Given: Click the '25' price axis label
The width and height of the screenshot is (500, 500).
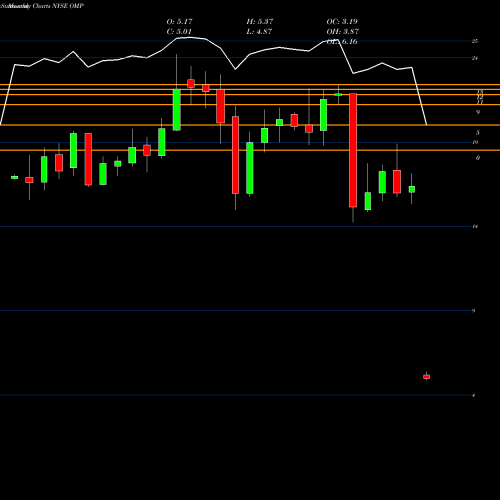Looking at the screenshot, I should click(475, 41).
